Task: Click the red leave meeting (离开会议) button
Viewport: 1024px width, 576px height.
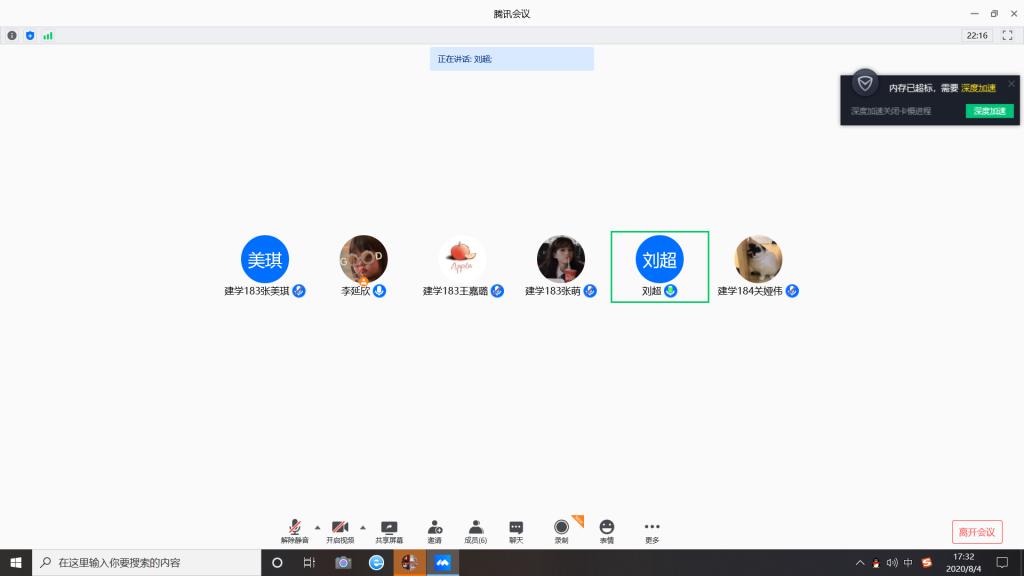Action: click(976, 532)
